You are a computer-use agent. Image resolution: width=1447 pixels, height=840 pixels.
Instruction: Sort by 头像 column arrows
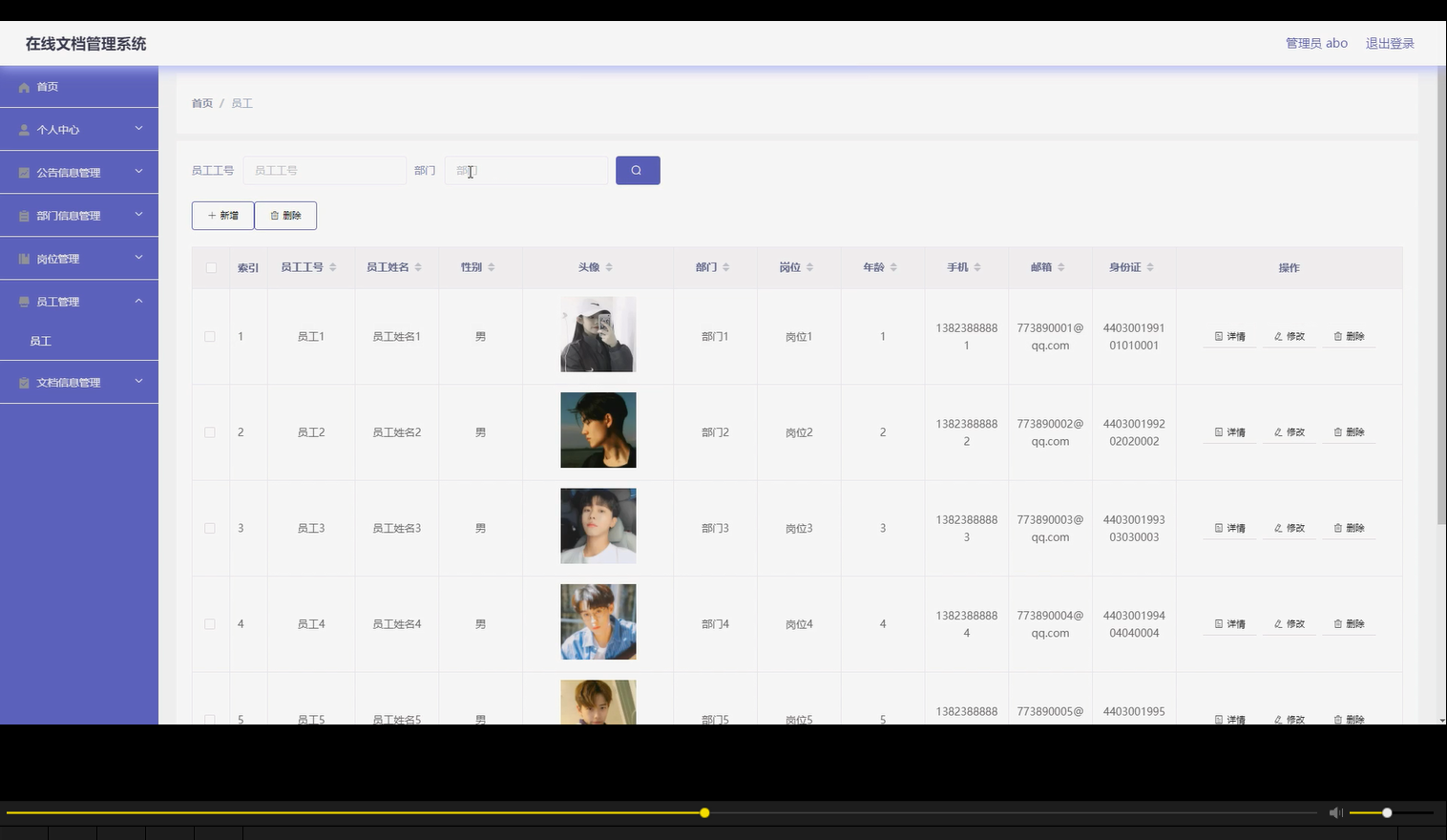click(609, 267)
